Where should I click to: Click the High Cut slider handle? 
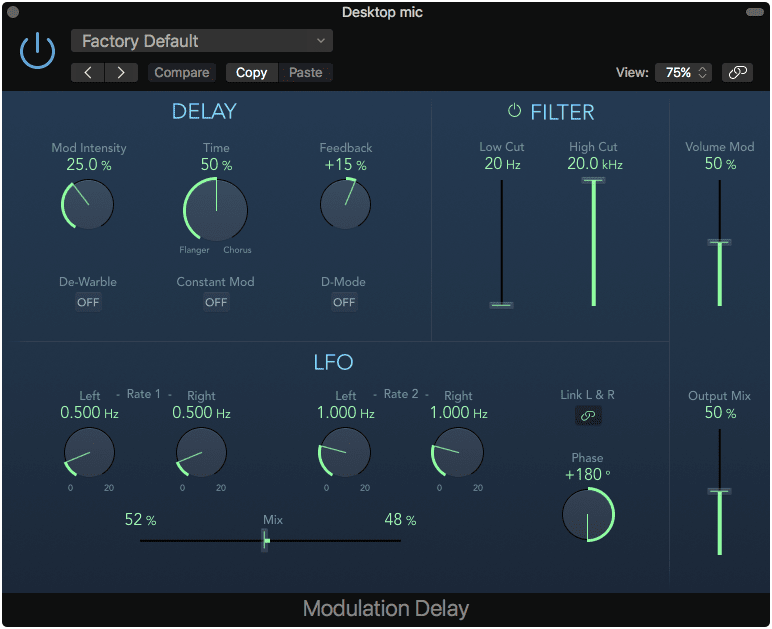(593, 180)
